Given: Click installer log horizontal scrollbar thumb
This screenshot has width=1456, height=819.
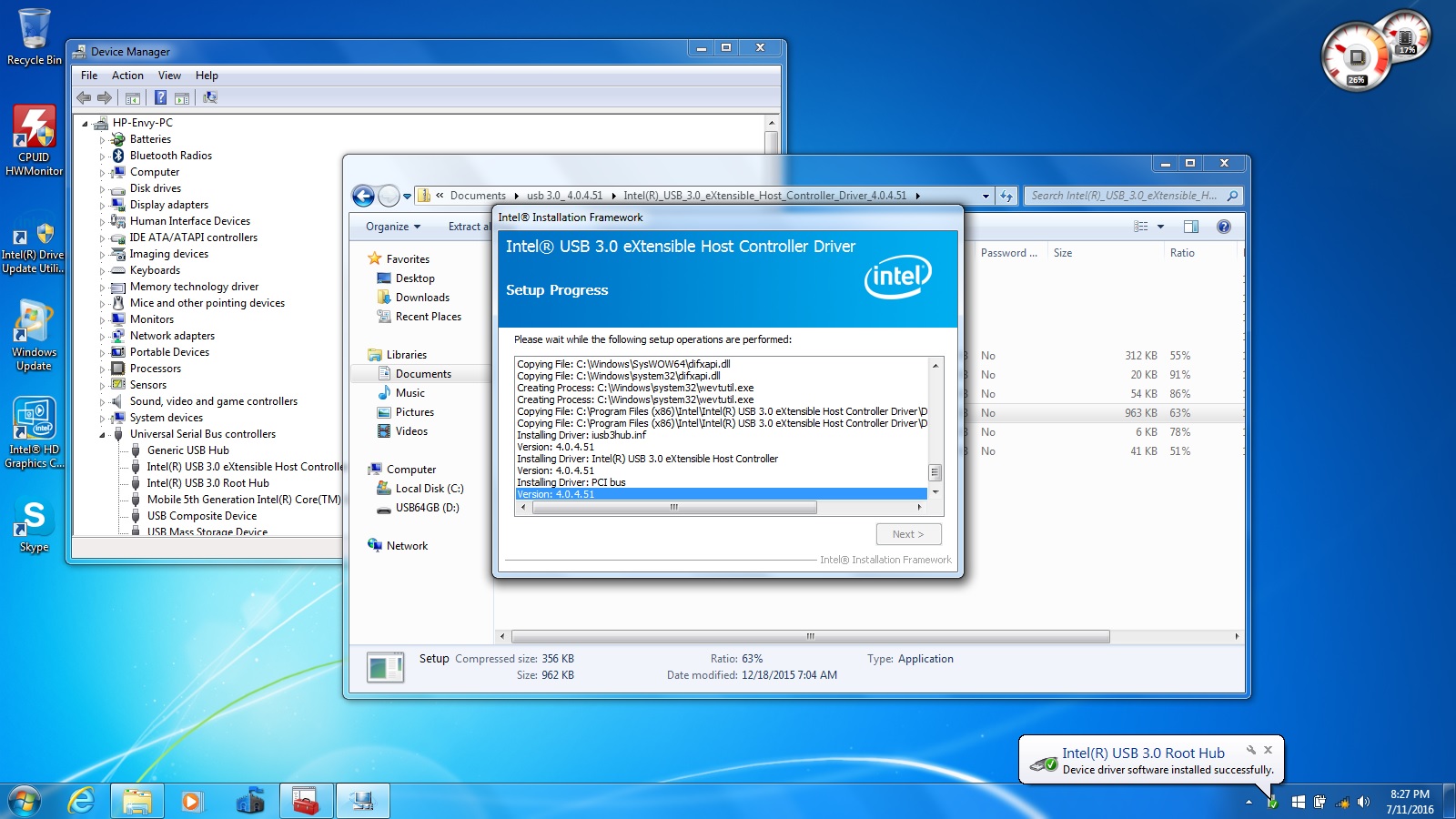Looking at the screenshot, I should tap(674, 508).
